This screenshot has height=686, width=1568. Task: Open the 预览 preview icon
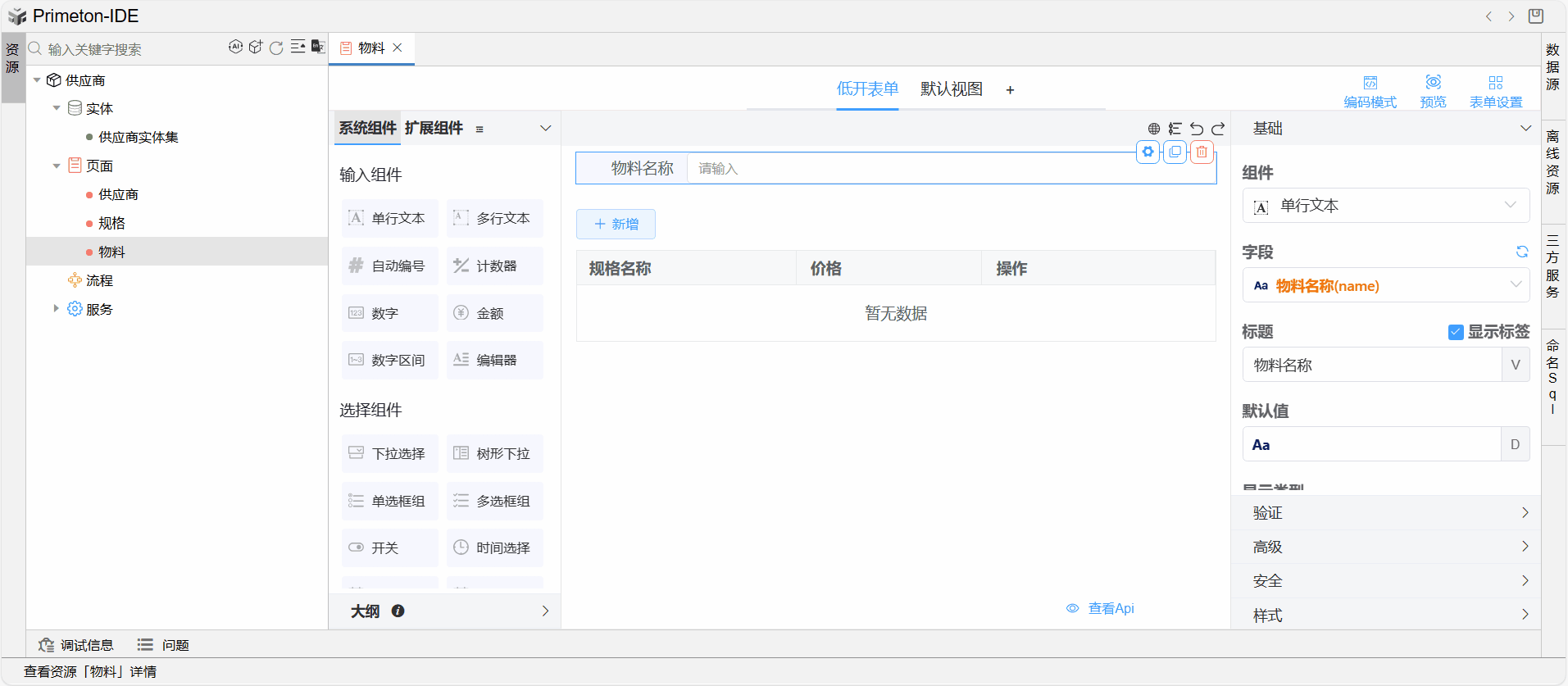click(x=1433, y=90)
